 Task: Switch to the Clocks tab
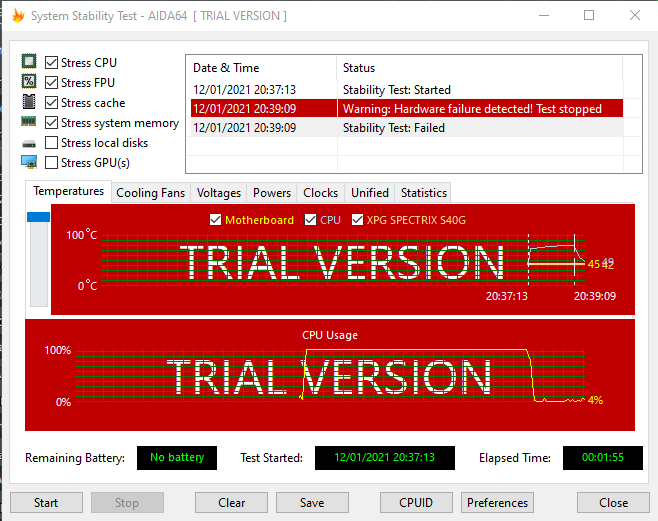tap(321, 193)
